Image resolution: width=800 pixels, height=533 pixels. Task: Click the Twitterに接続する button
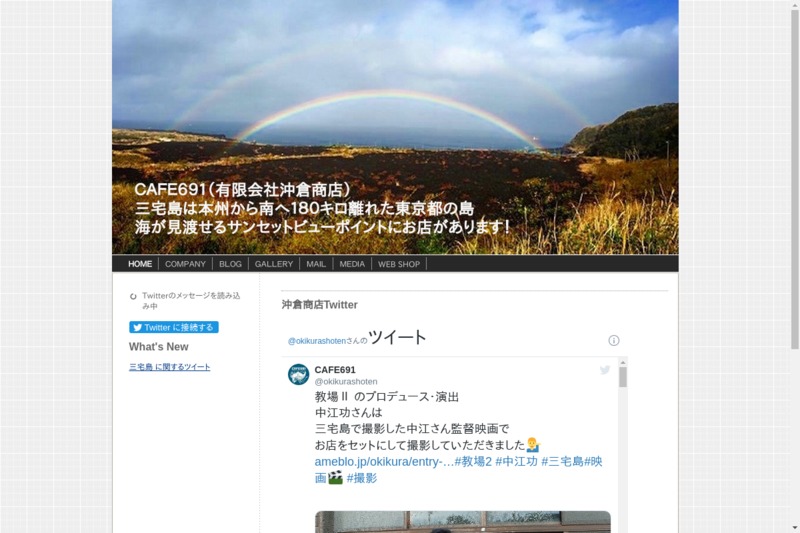[x=174, y=327]
